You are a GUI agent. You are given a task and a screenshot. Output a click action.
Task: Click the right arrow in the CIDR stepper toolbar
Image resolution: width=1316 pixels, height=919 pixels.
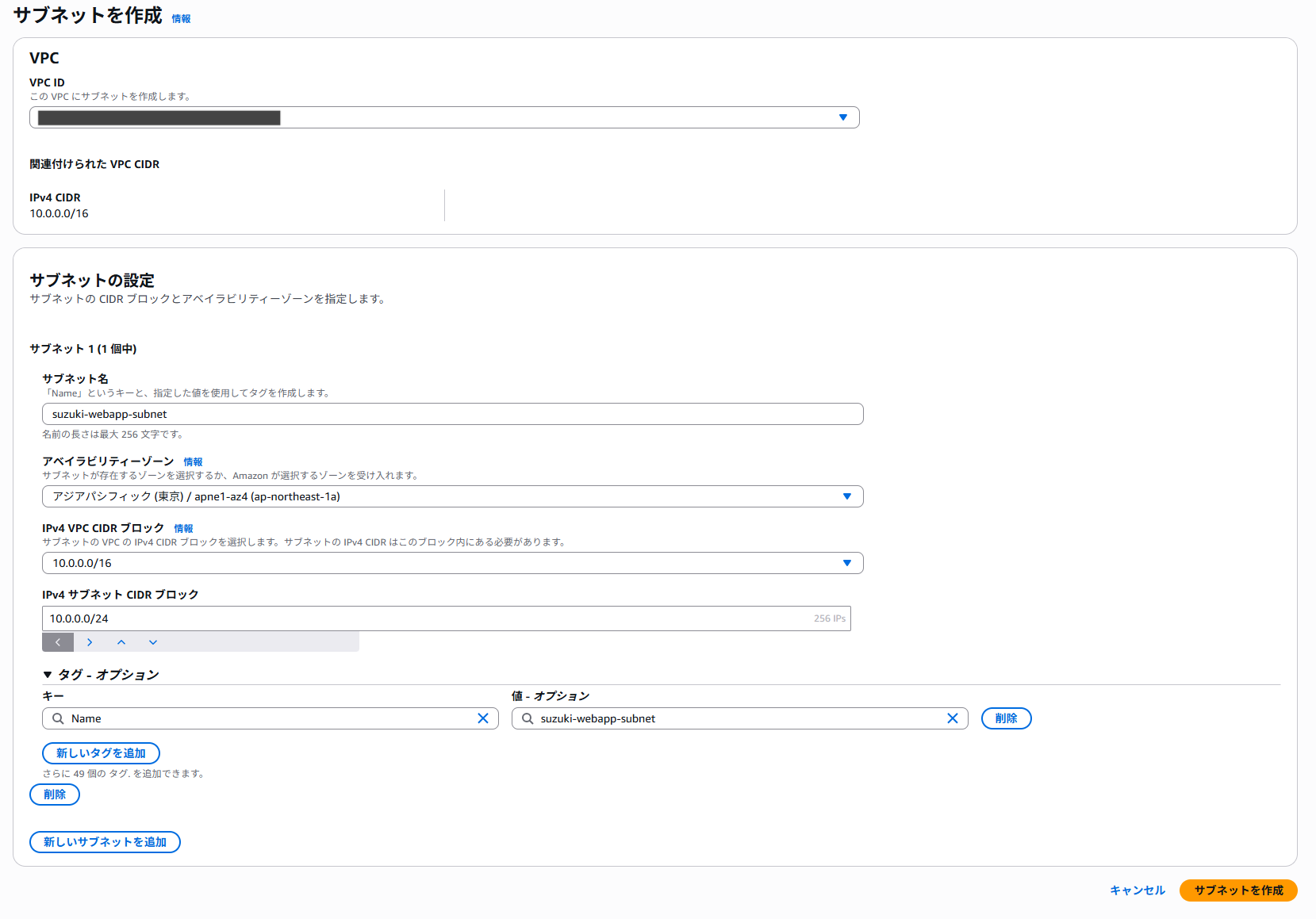[90, 642]
